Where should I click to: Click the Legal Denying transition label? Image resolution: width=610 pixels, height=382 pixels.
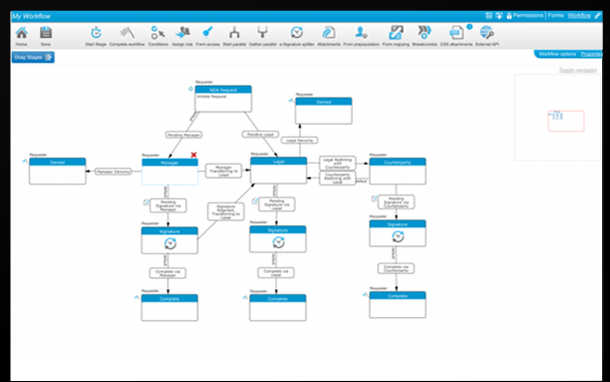tap(300, 140)
